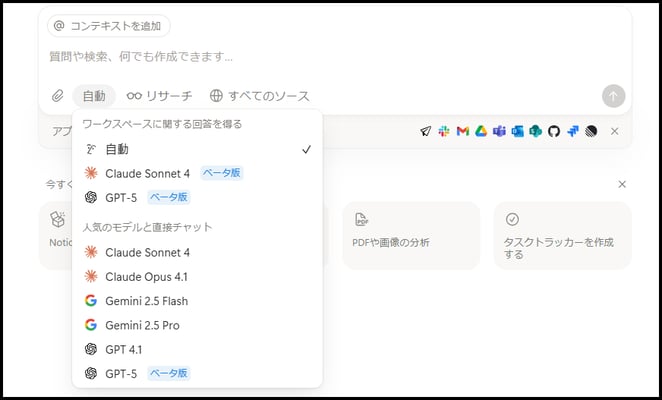Click the Gmail app icon
Viewport: 662px width, 400px height.
463,131
